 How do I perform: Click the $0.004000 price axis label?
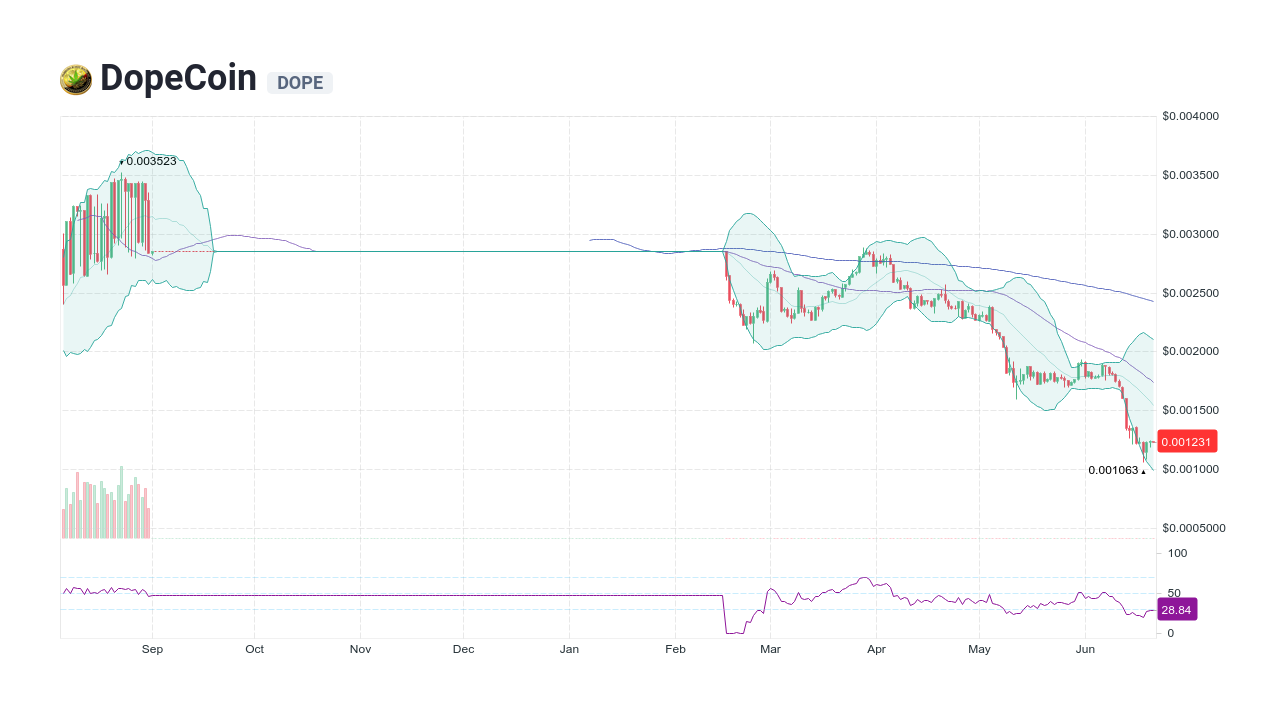coord(1191,117)
